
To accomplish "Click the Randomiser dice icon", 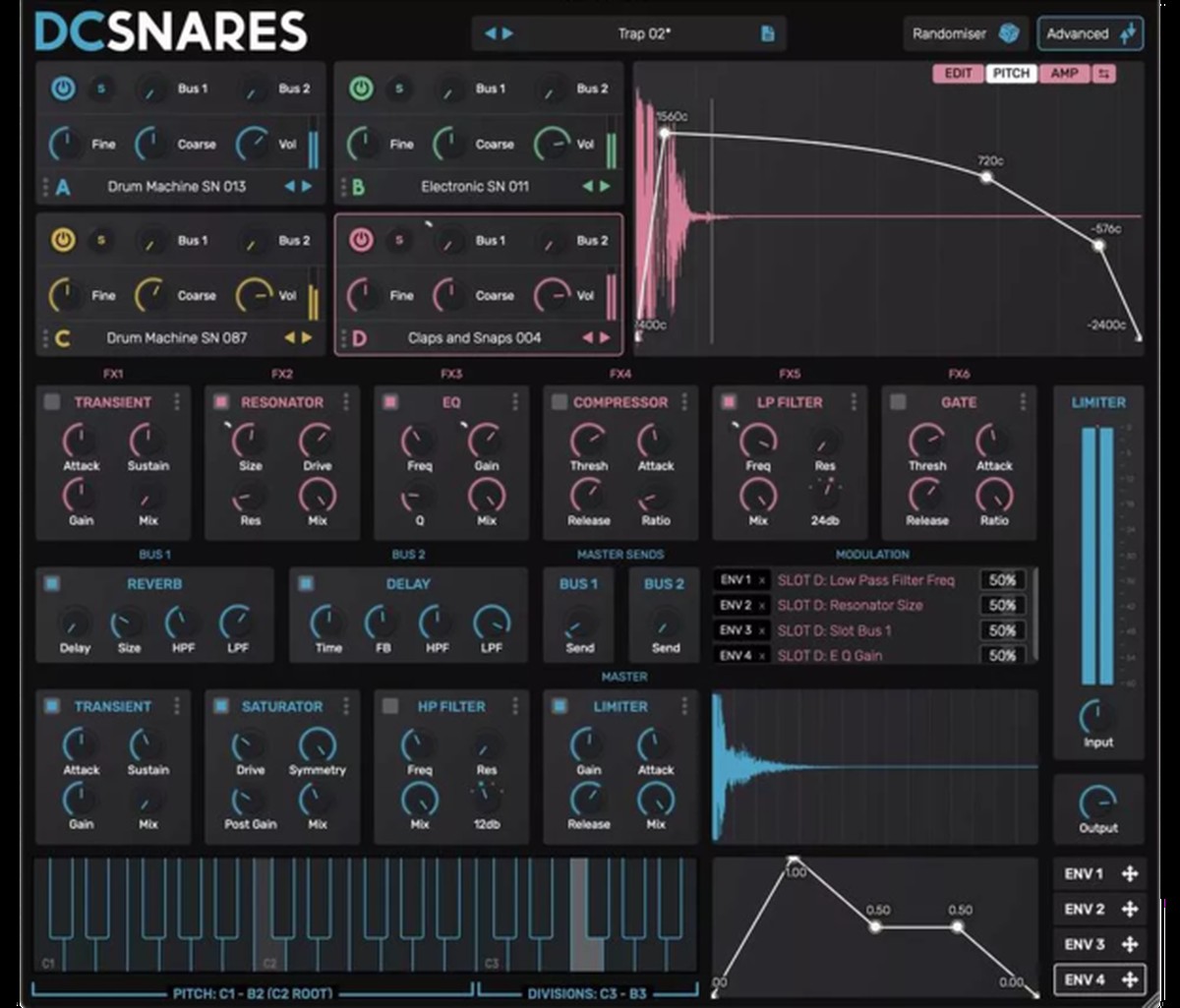I will tap(1009, 34).
